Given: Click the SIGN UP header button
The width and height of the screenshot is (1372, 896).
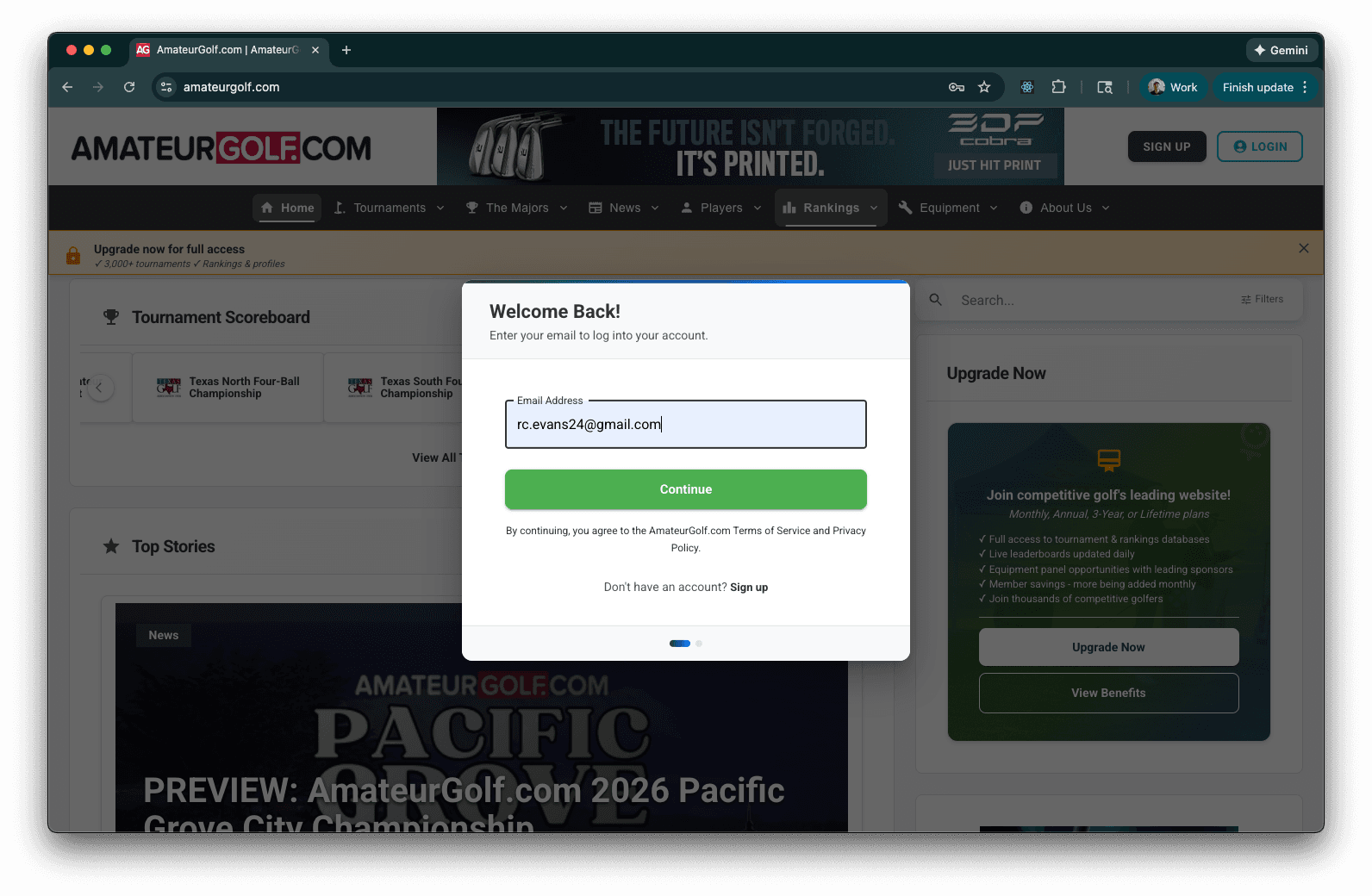Looking at the screenshot, I should (x=1167, y=146).
